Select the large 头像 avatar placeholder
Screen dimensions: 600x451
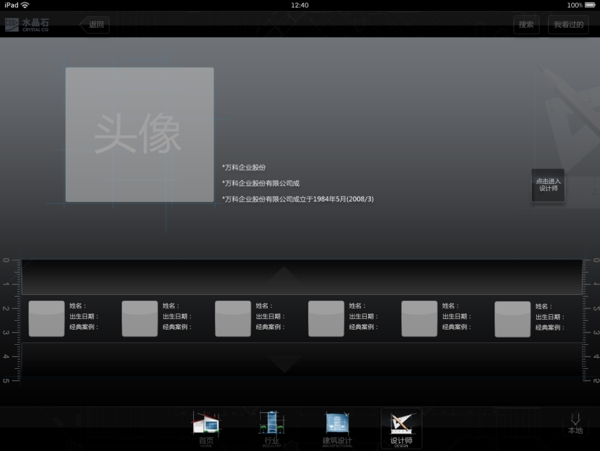140,135
